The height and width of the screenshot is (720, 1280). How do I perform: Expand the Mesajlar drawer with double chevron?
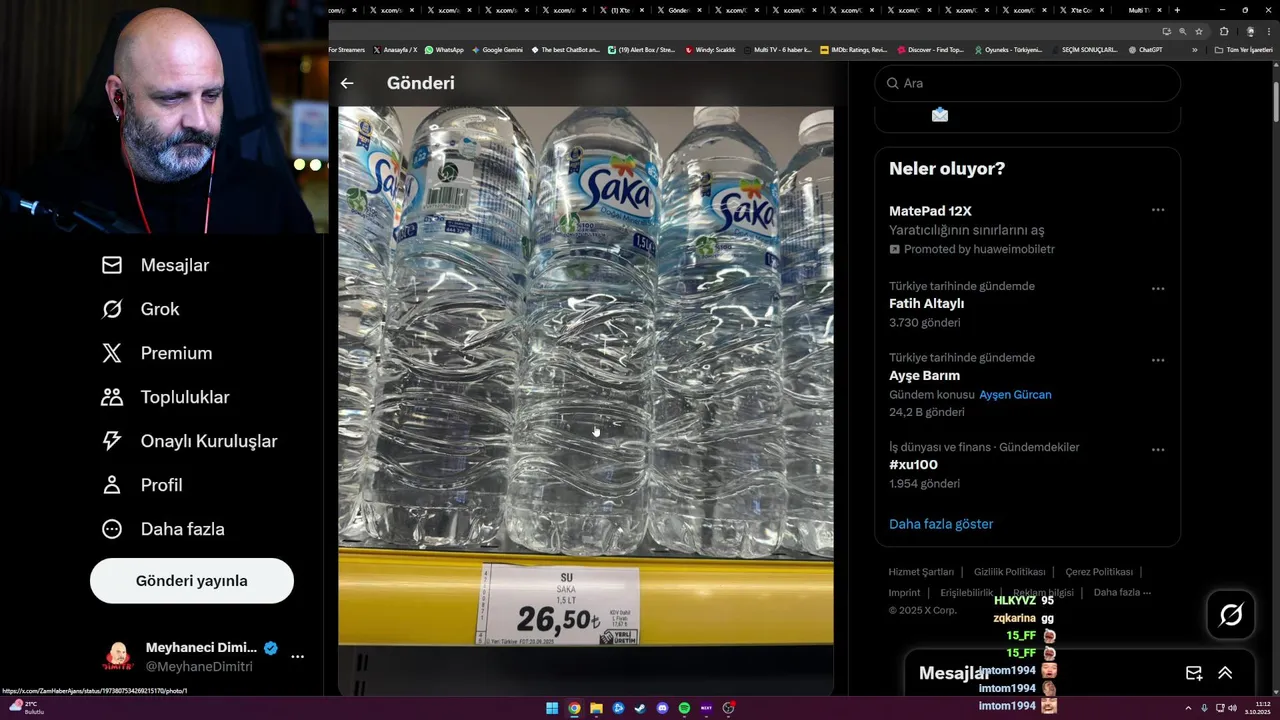tap(1225, 674)
